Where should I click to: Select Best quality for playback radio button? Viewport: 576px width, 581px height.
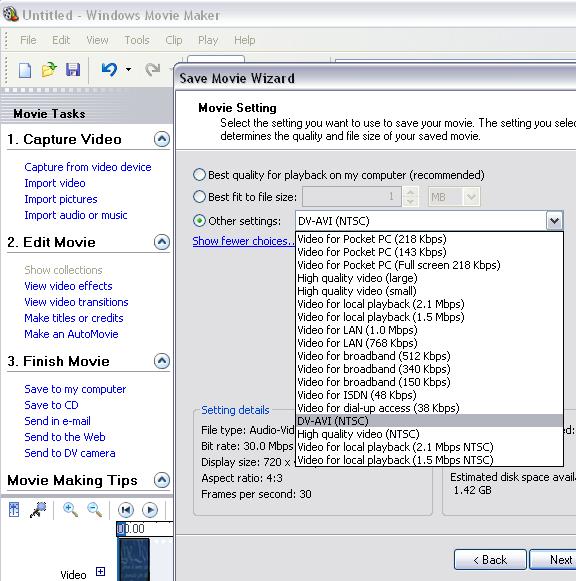point(199,175)
